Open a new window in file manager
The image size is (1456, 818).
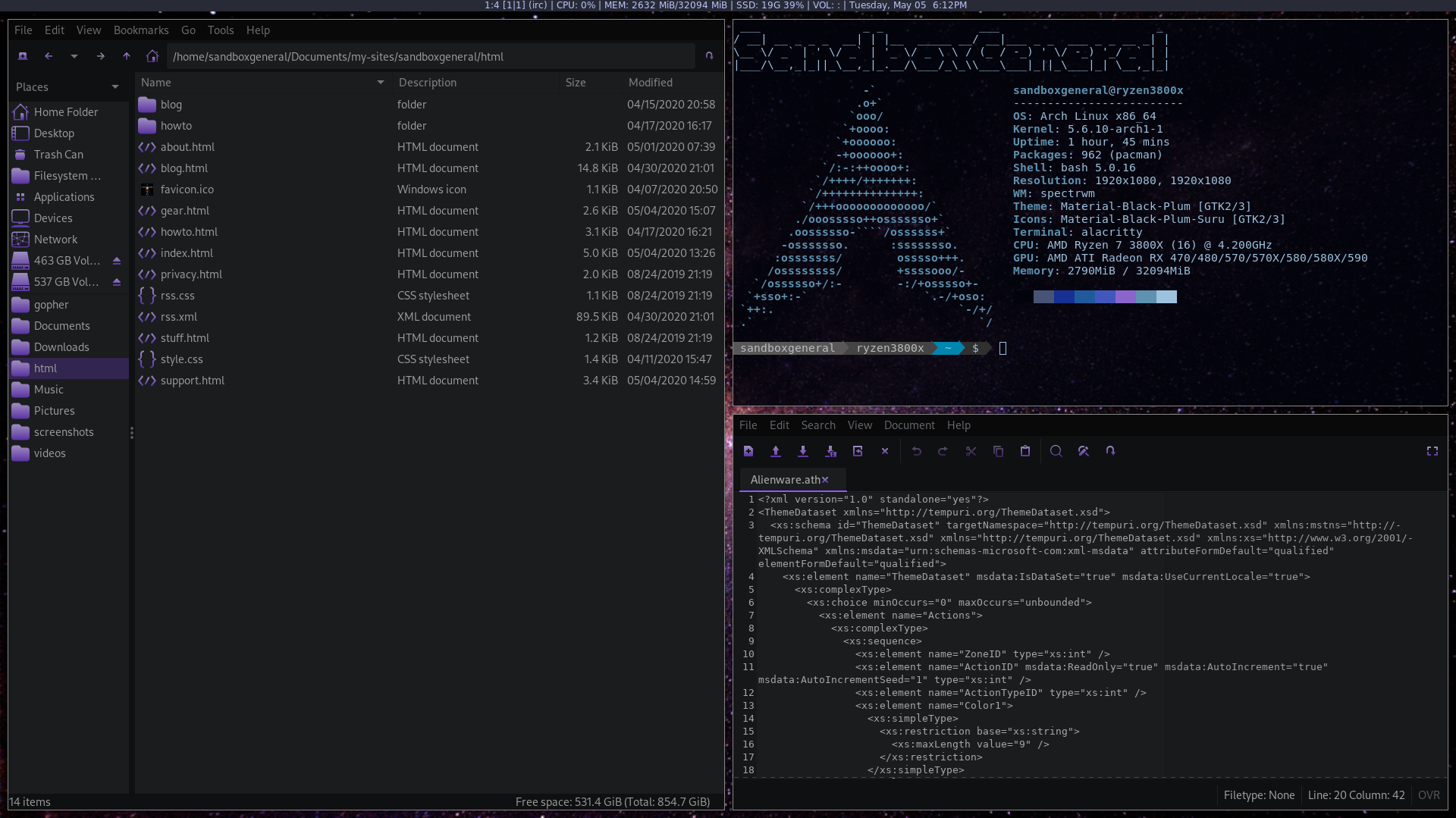click(x=23, y=56)
